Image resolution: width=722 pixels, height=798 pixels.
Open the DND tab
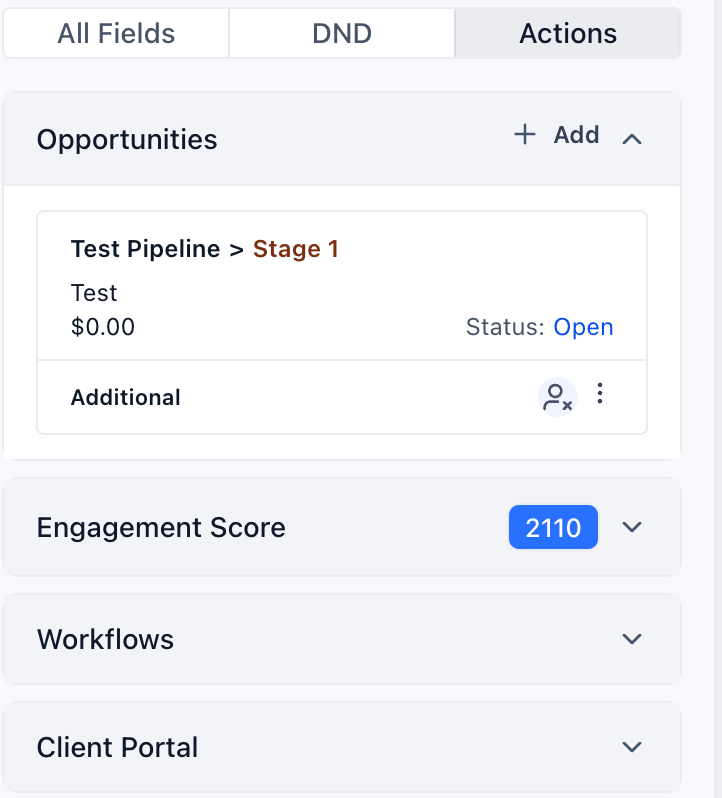click(342, 34)
